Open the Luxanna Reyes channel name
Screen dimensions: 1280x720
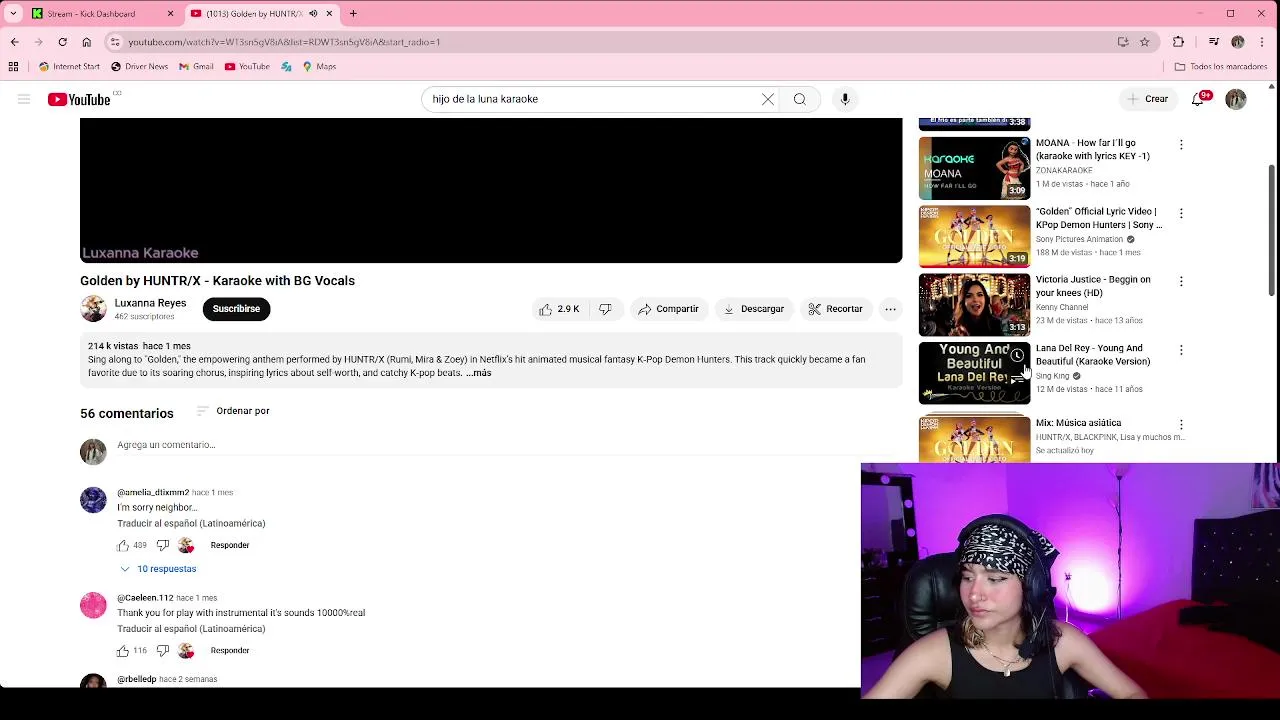[150, 303]
